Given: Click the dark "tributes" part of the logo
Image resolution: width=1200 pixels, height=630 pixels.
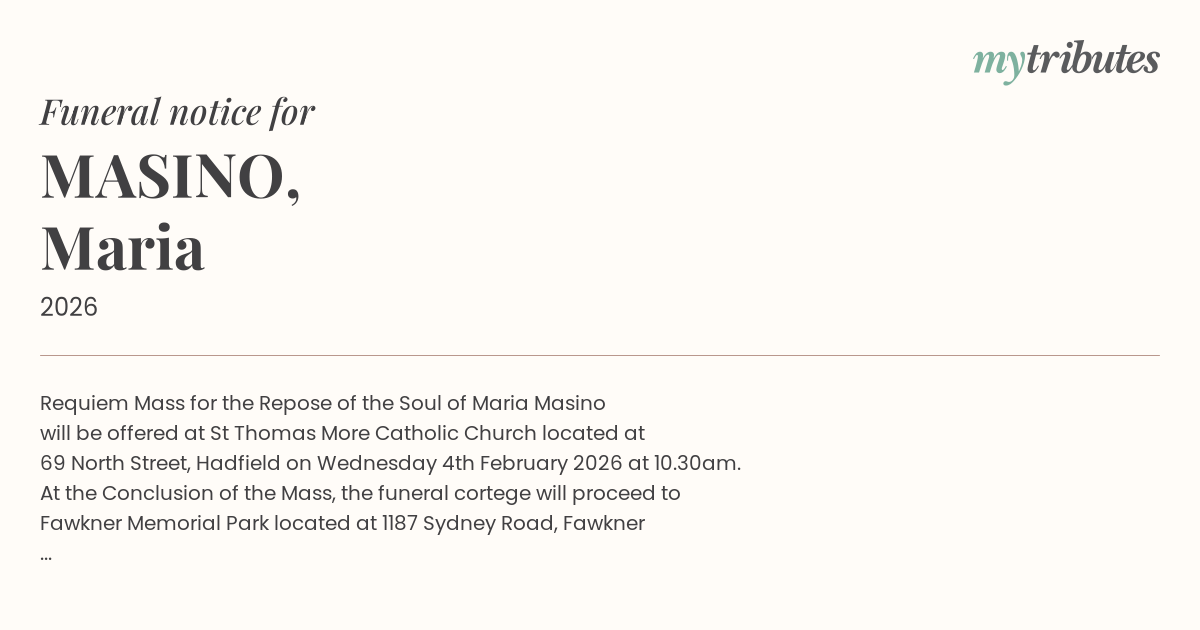Looking at the screenshot, I should pyautogui.click(x=1092, y=59).
